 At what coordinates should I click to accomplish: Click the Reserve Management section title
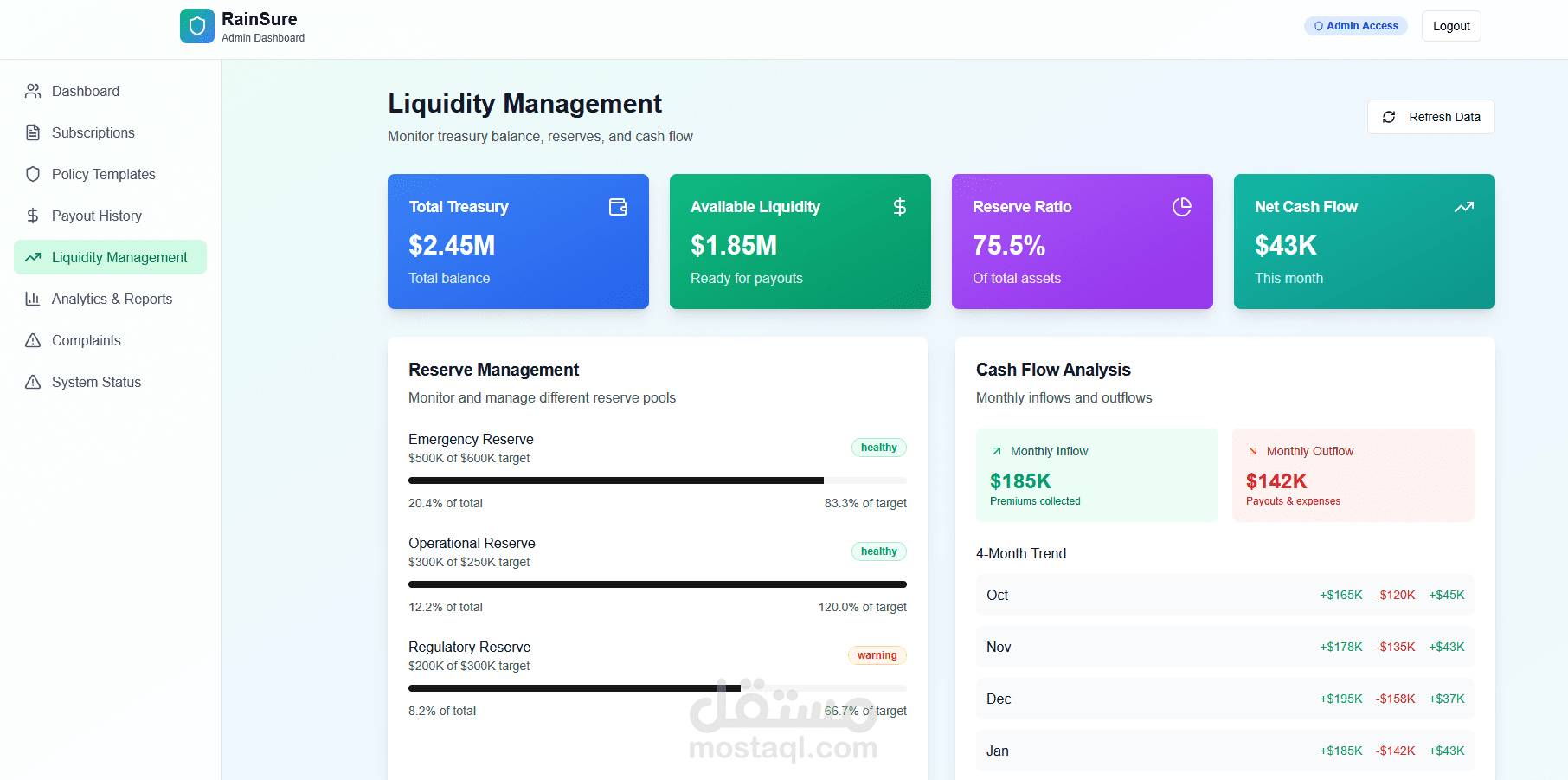(493, 370)
